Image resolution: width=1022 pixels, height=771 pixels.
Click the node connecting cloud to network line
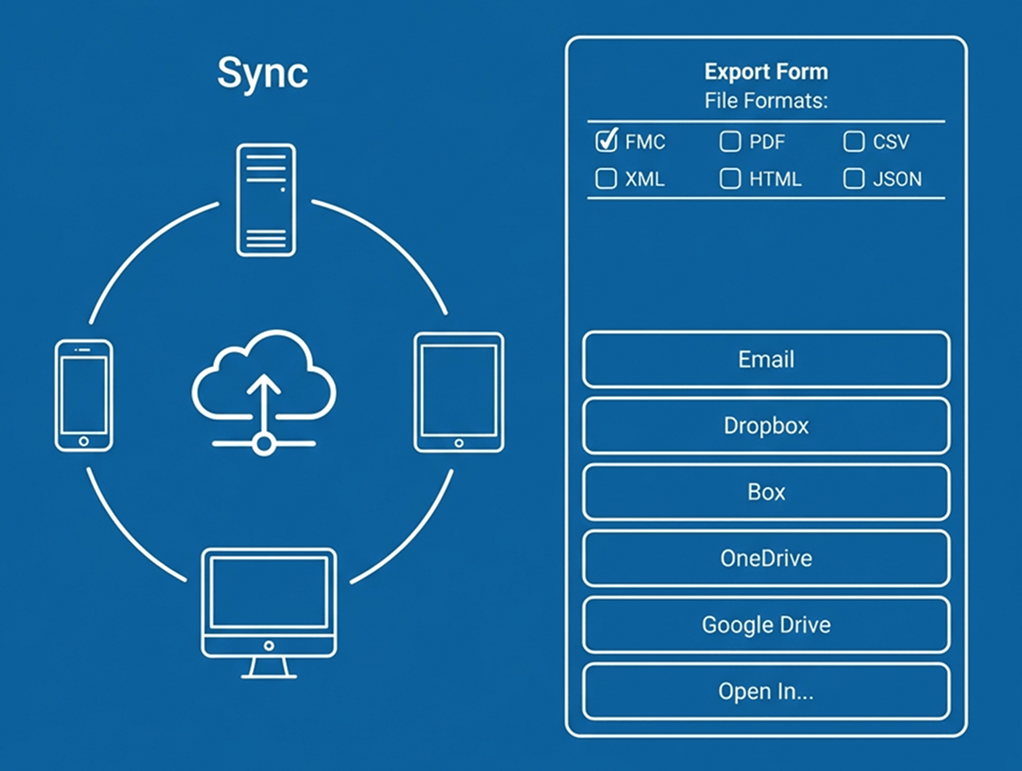pos(265,443)
